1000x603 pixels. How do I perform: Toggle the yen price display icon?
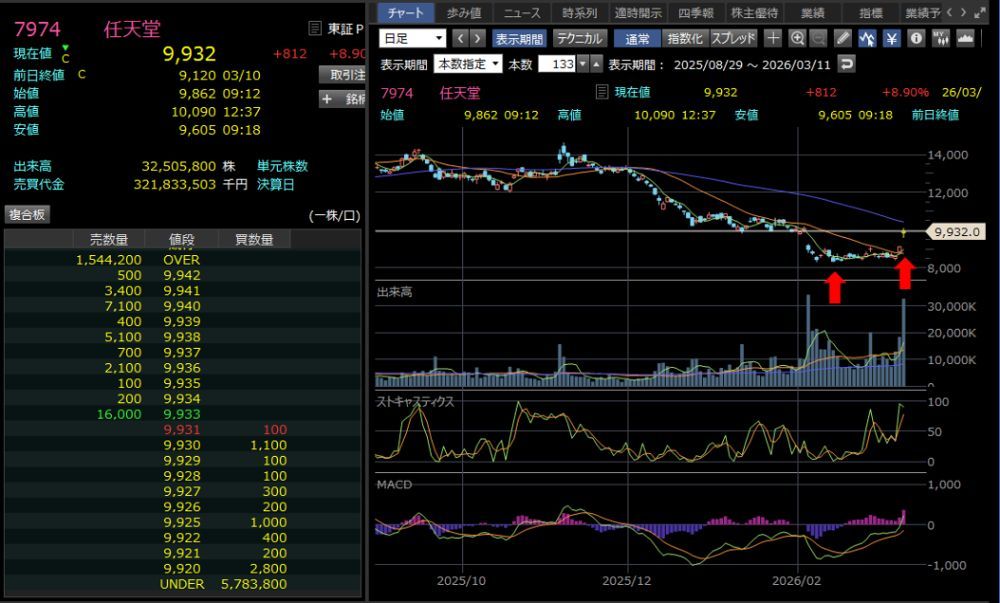point(892,38)
